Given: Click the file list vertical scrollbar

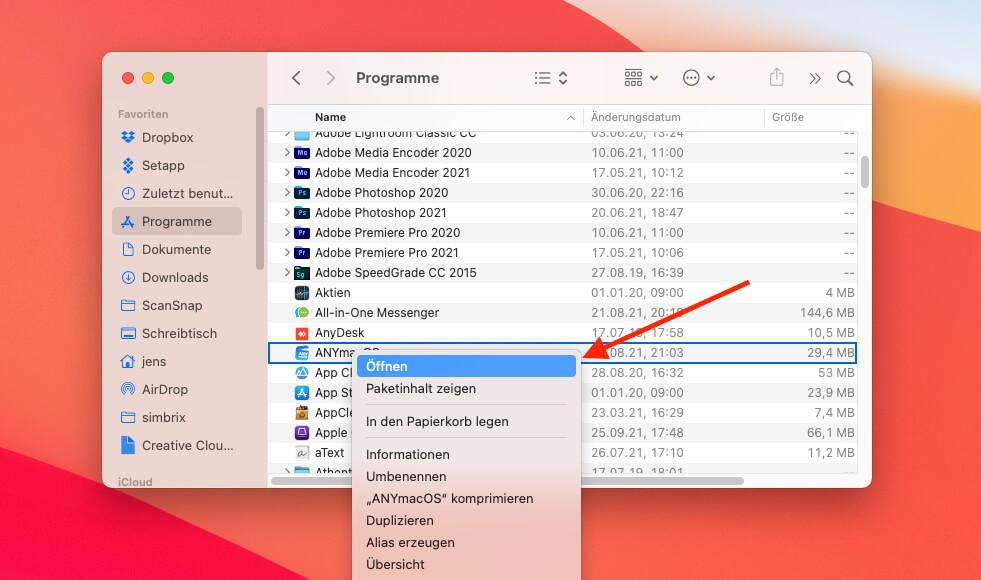Looking at the screenshot, I should 865,171.
